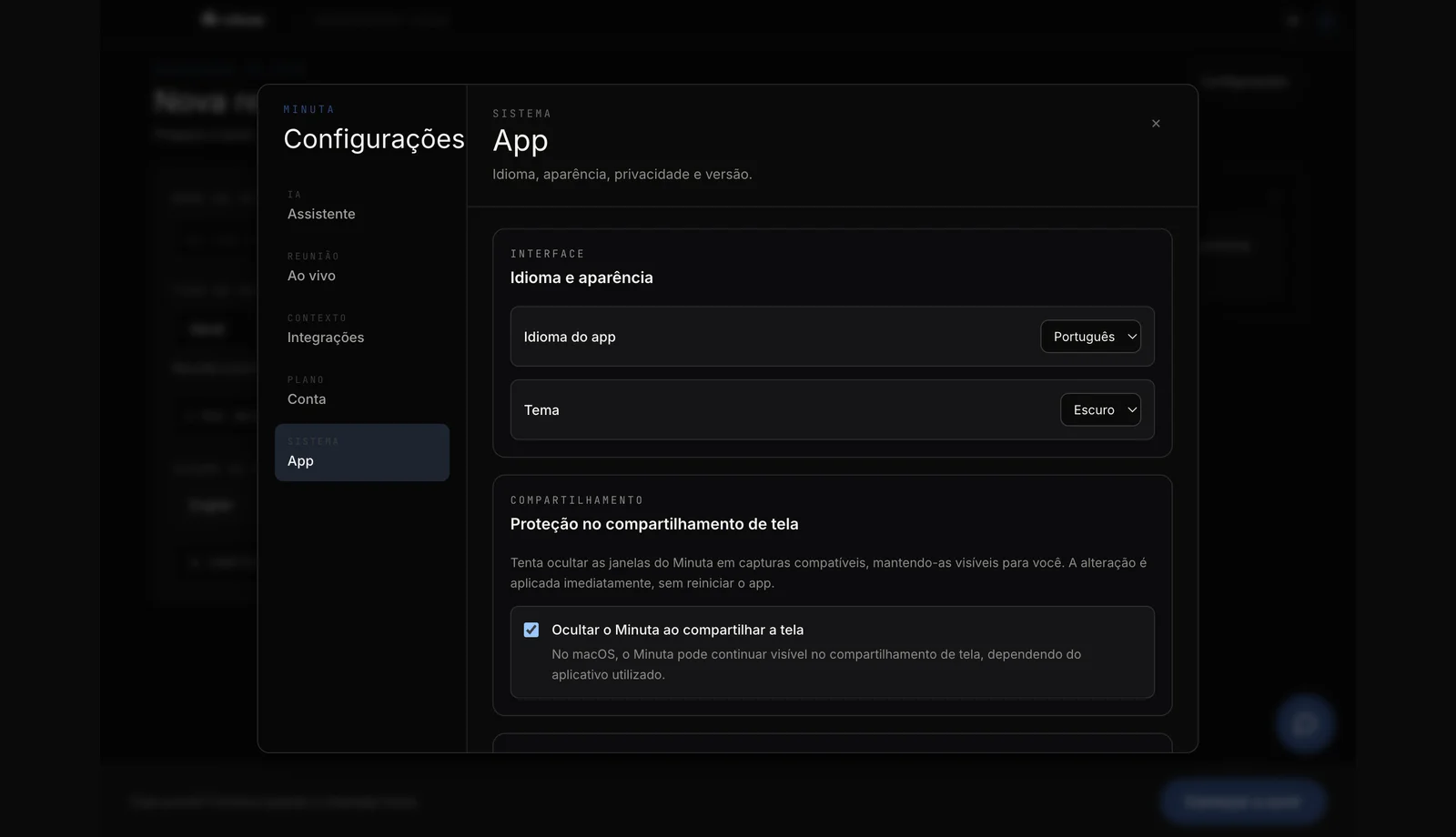Screen dimensions: 1456x837
Task: Select the App section in sidebar
Action: pyautogui.click(x=362, y=452)
